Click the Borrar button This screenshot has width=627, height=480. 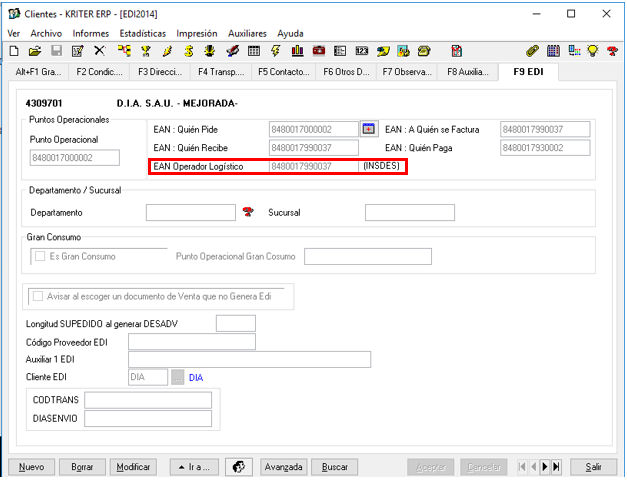82,467
